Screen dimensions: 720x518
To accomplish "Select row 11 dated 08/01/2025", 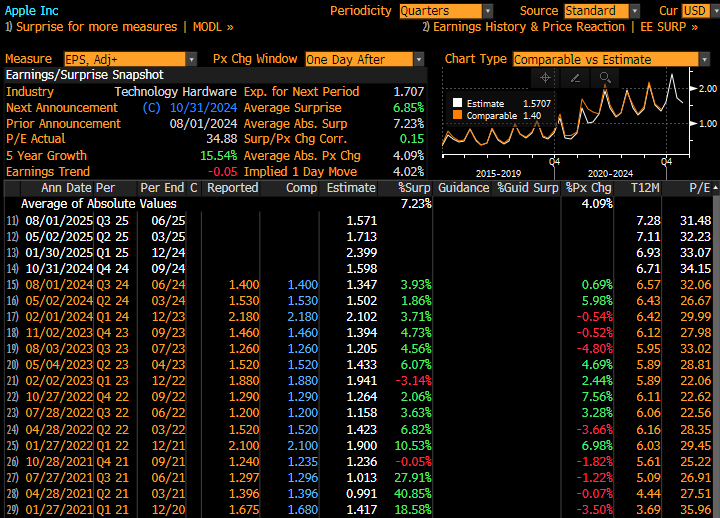I will (359, 221).
